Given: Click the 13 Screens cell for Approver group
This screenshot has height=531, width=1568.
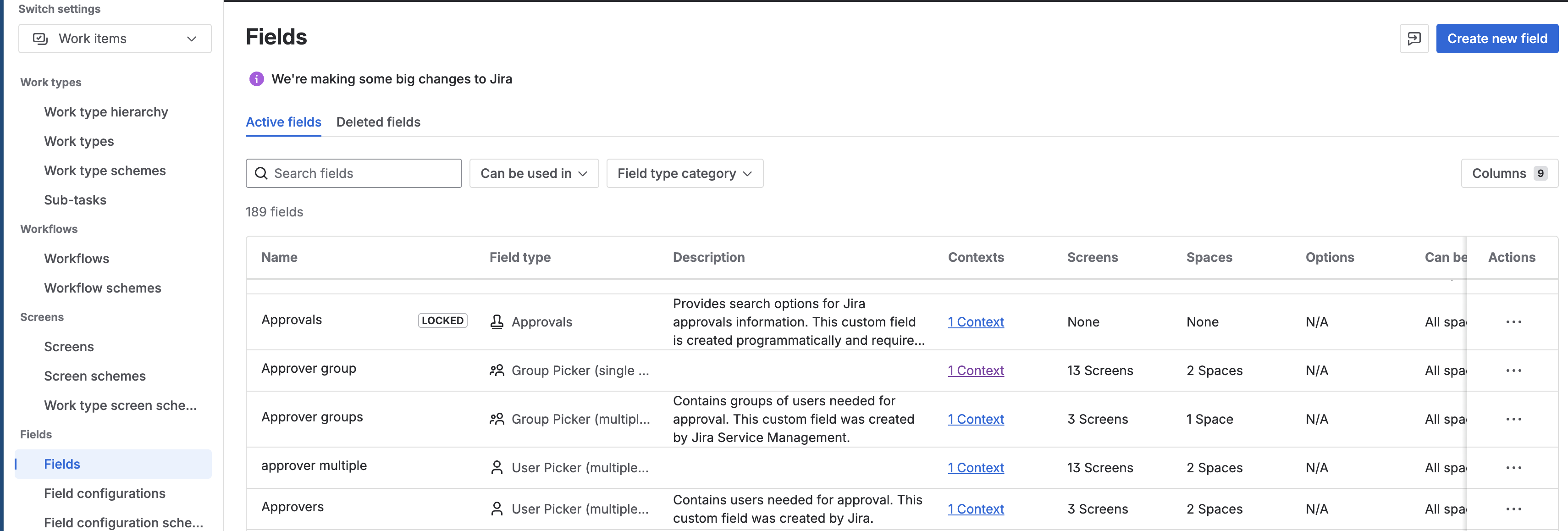Looking at the screenshot, I should tap(1100, 370).
